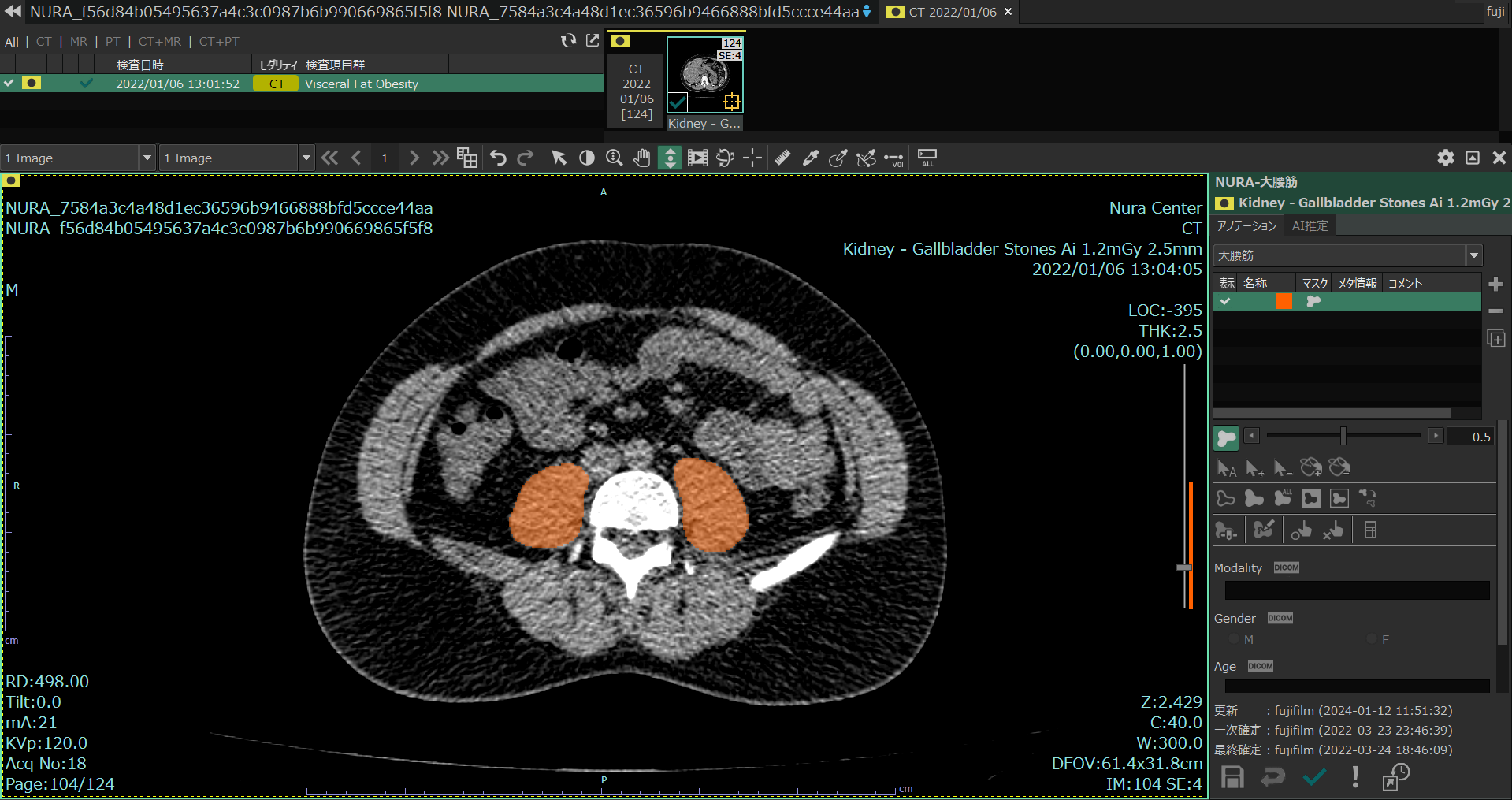Filter studies by CT+MR tab
The image size is (1512, 800).
159,42
